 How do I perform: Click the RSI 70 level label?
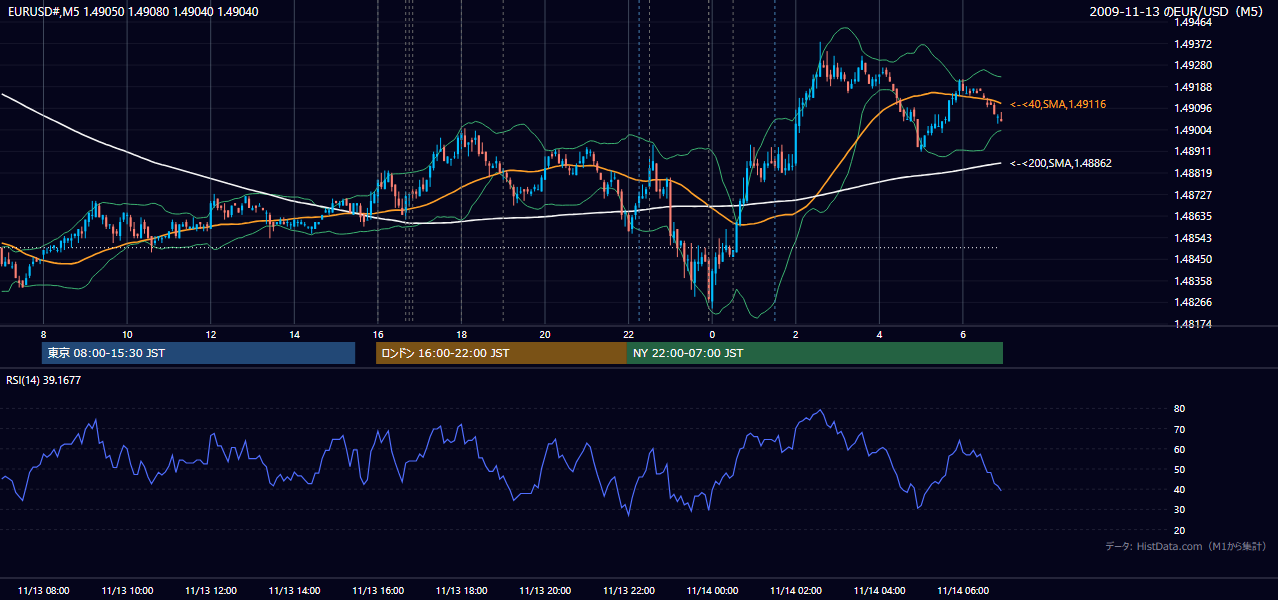click(1179, 430)
